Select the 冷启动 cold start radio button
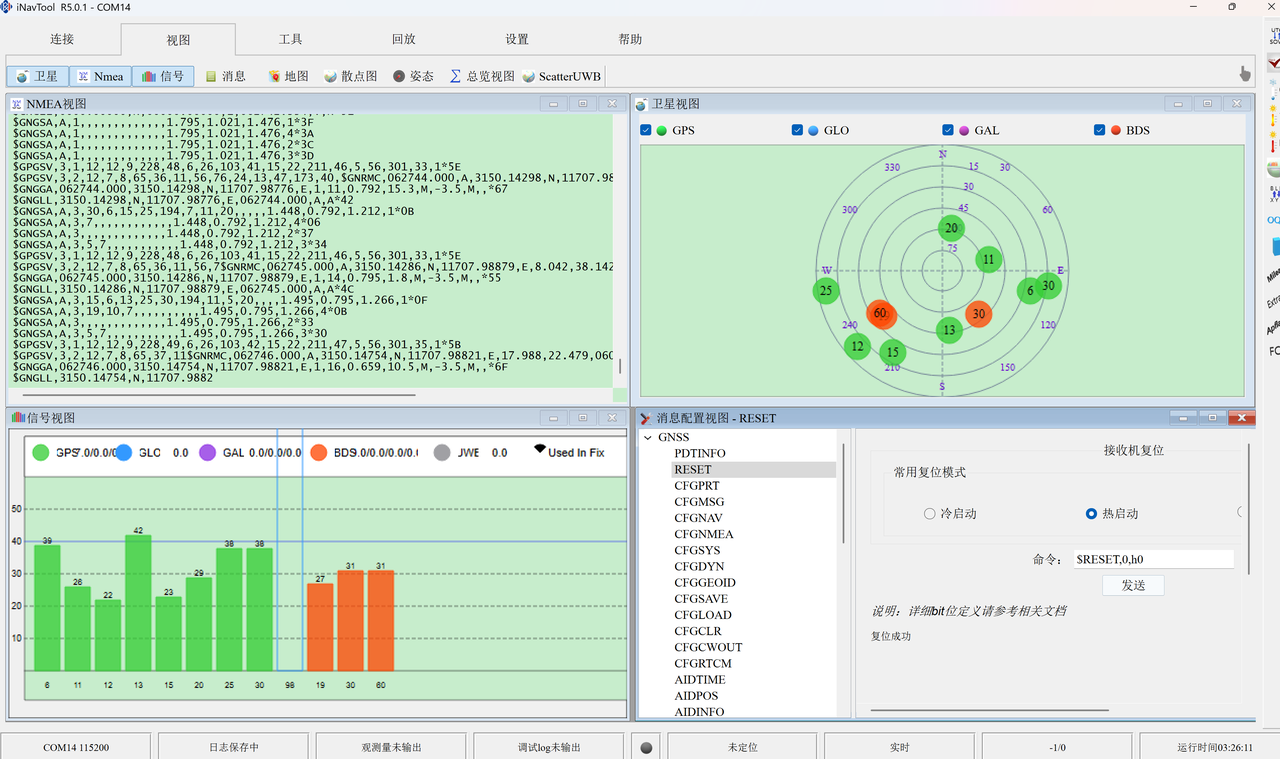Viewport: 1280px width, 759px height. click(931, 513)
